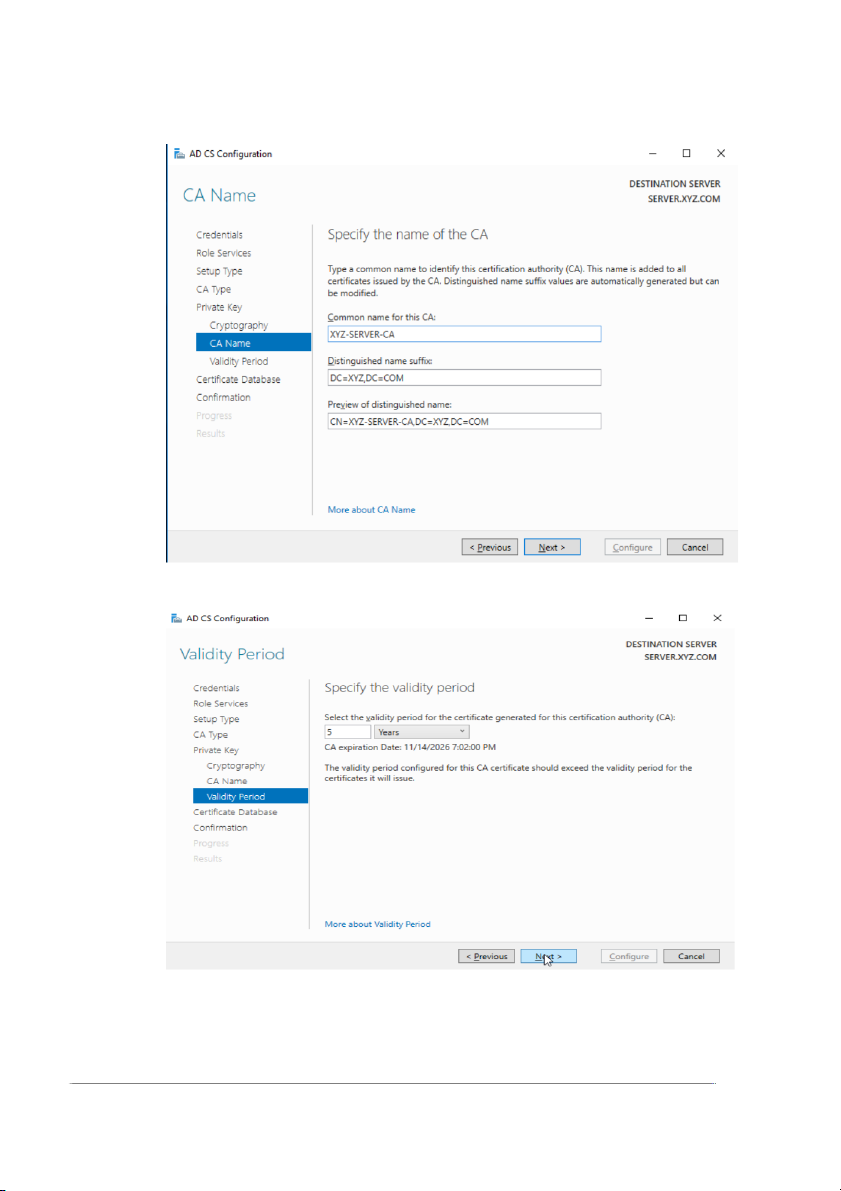
Task: Click Previous button in CA Name window
Action: click(x=490, y=547)
